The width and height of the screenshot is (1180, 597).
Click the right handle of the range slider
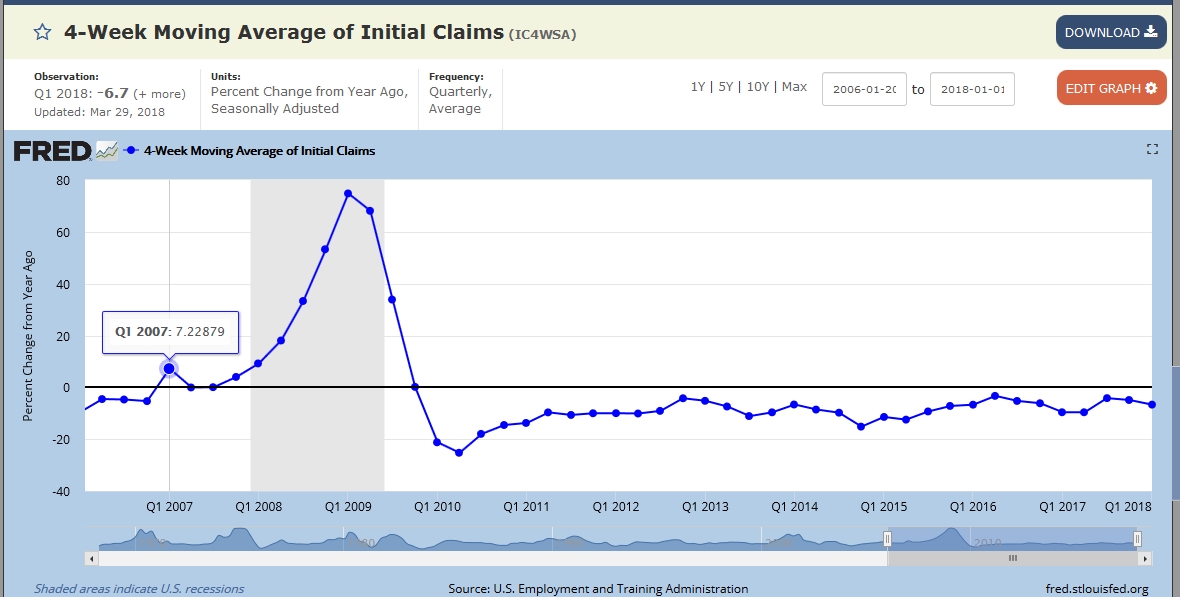click(1137, 539)
